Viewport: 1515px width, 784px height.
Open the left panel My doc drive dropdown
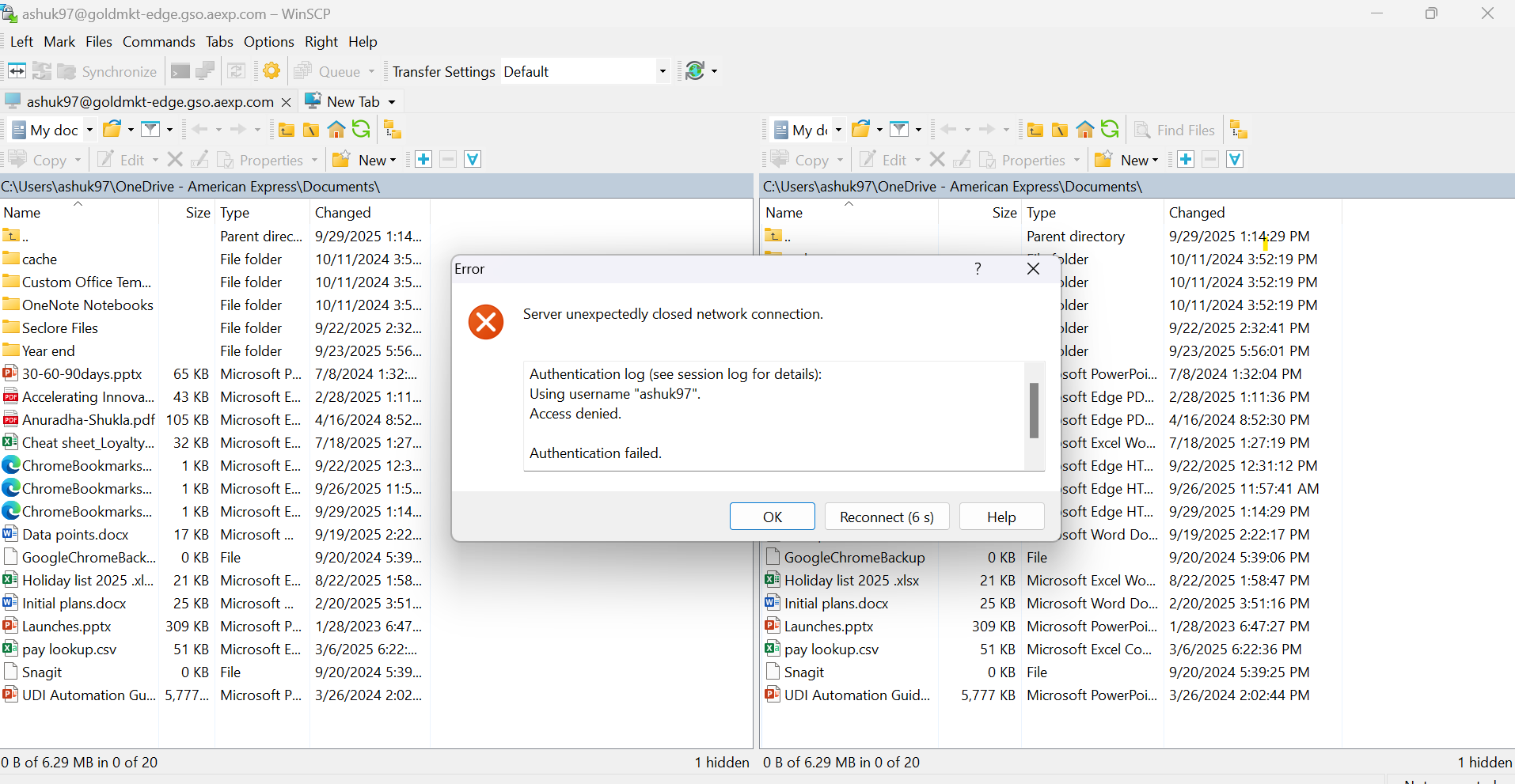89,130
